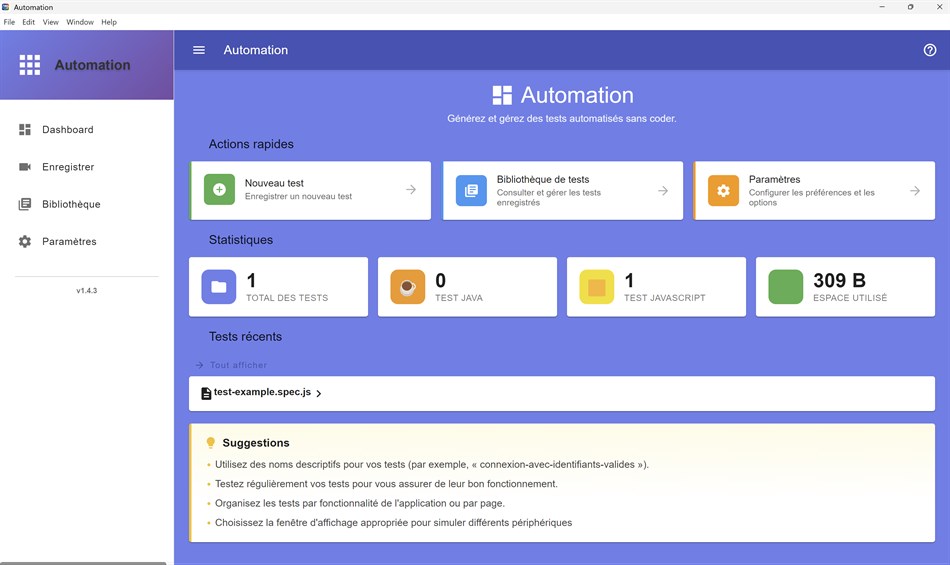Click the arrow icon next to Tout afficher
The image size is (950, 565).
(x=199, y=365)
